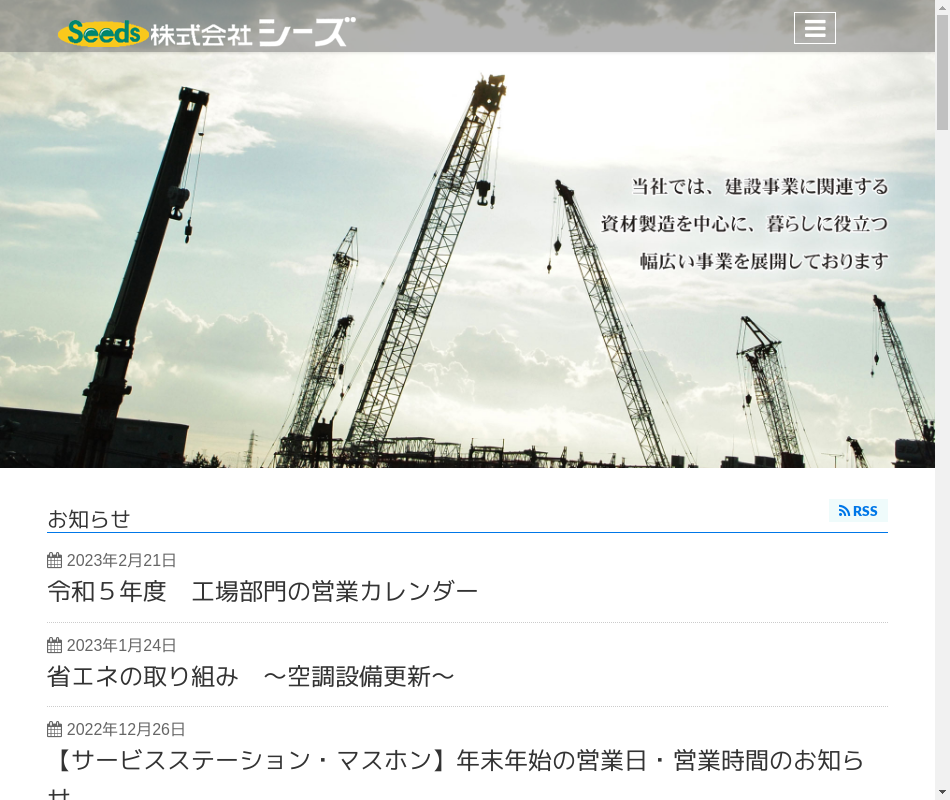Screen dimensions: 950x800
Task: Open 省エネの取り組み 空調設備更新 article
Action: point(250,676)
